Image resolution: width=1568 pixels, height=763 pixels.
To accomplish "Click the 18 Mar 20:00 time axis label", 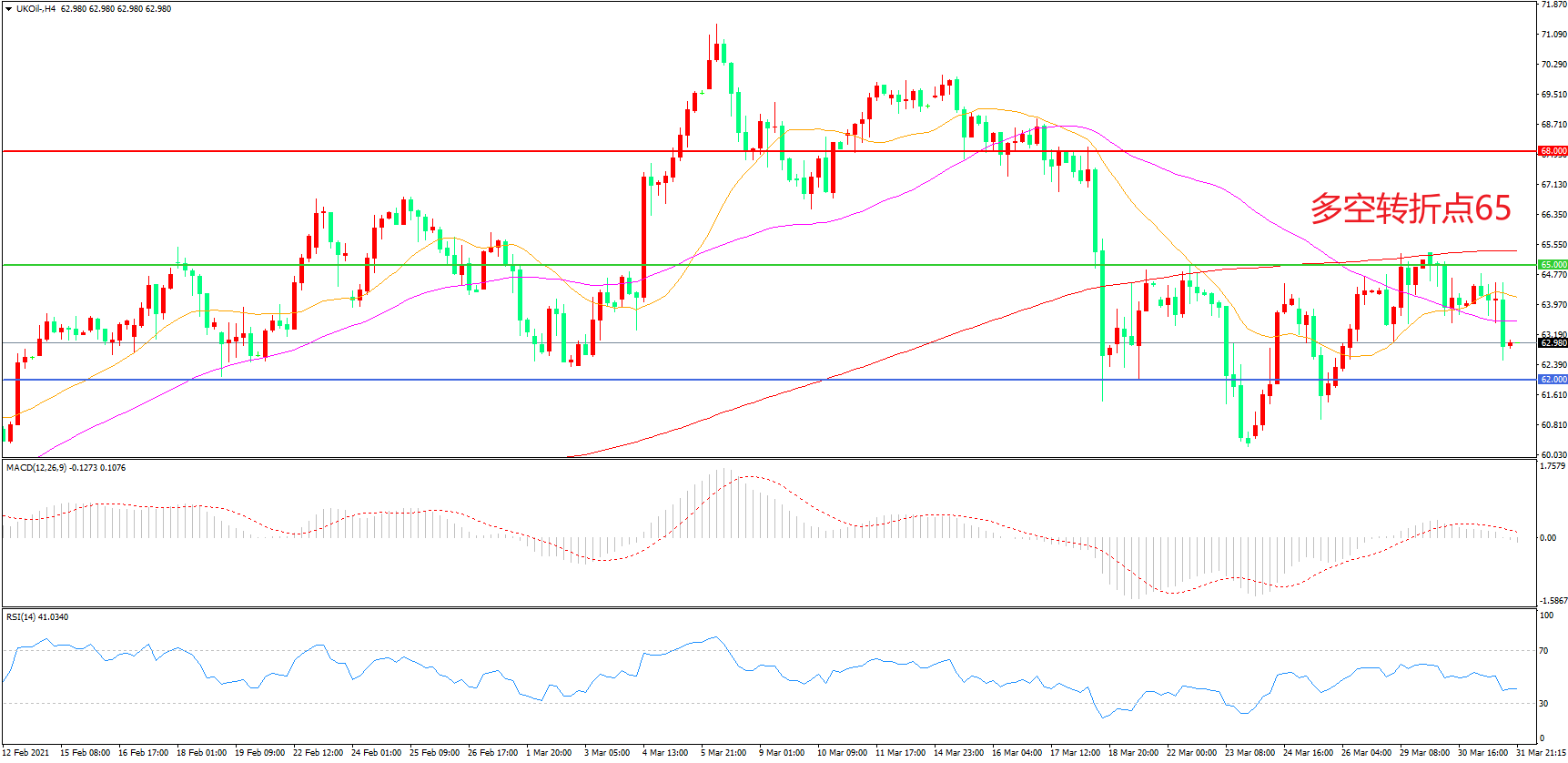I will point(1133,753).
